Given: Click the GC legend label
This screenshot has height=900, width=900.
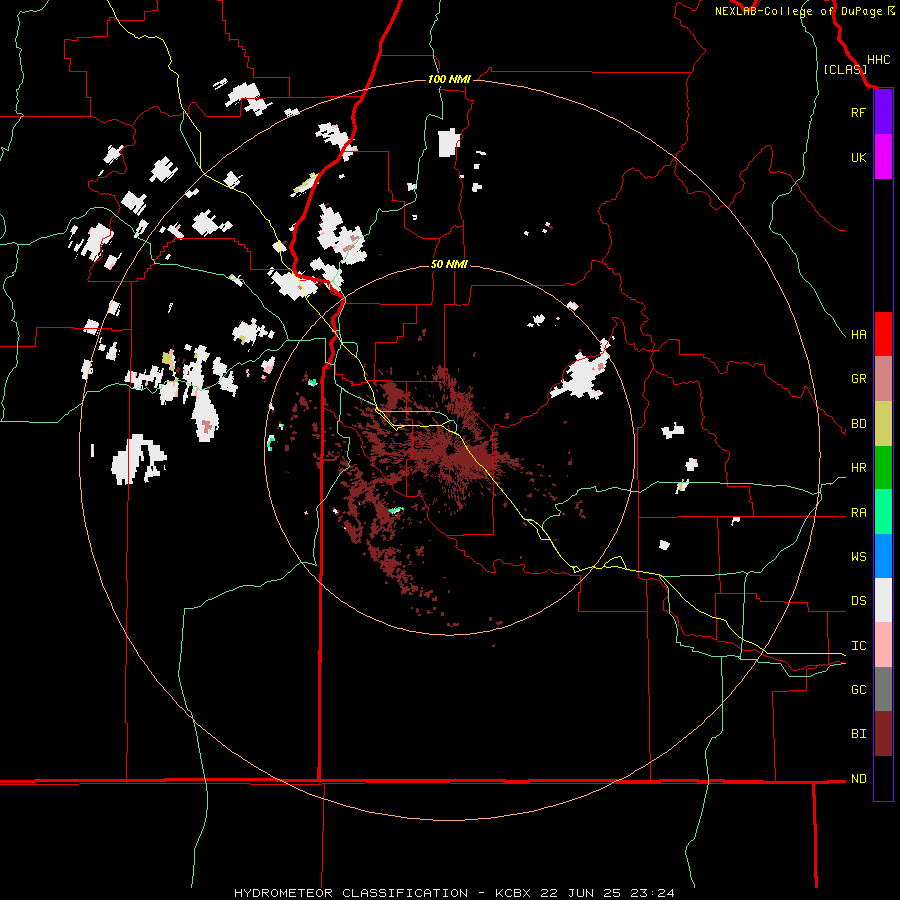Looking at the screenshot, I should click(859, 690).
